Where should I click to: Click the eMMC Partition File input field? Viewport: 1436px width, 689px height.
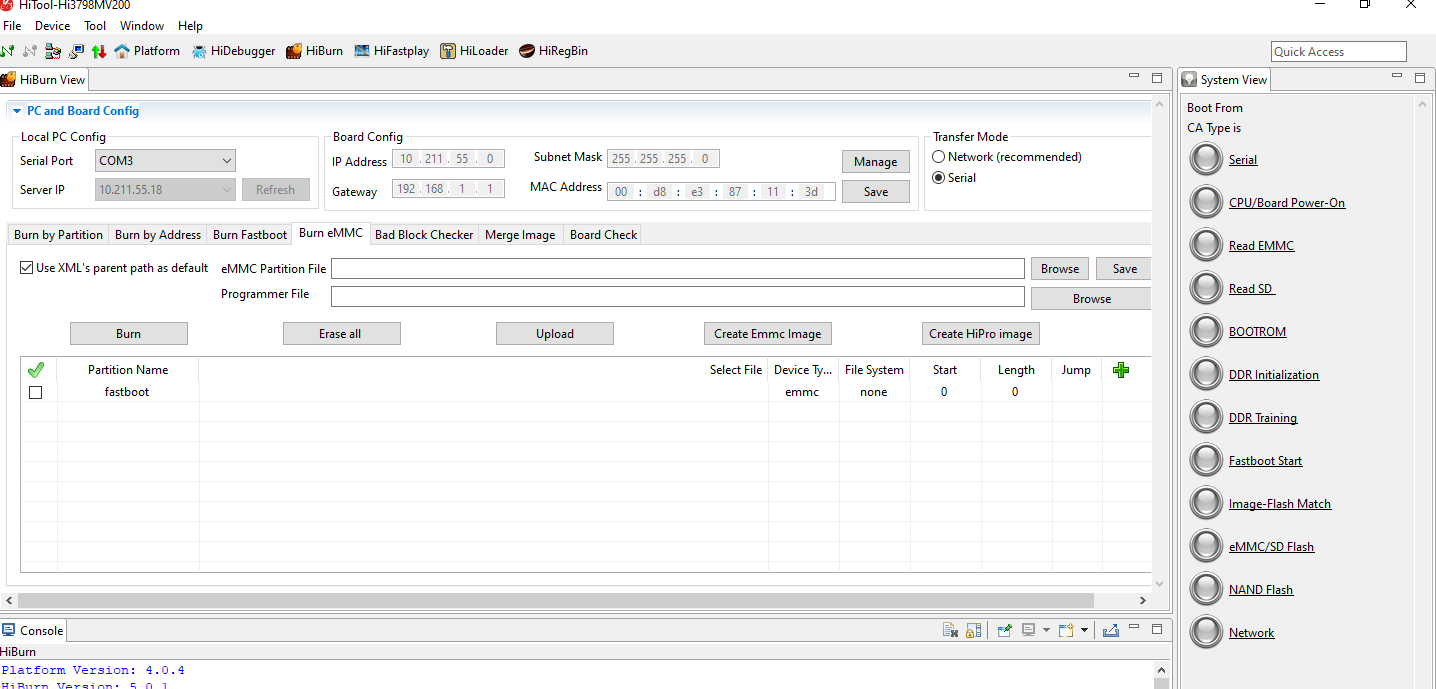click(677, 269)
